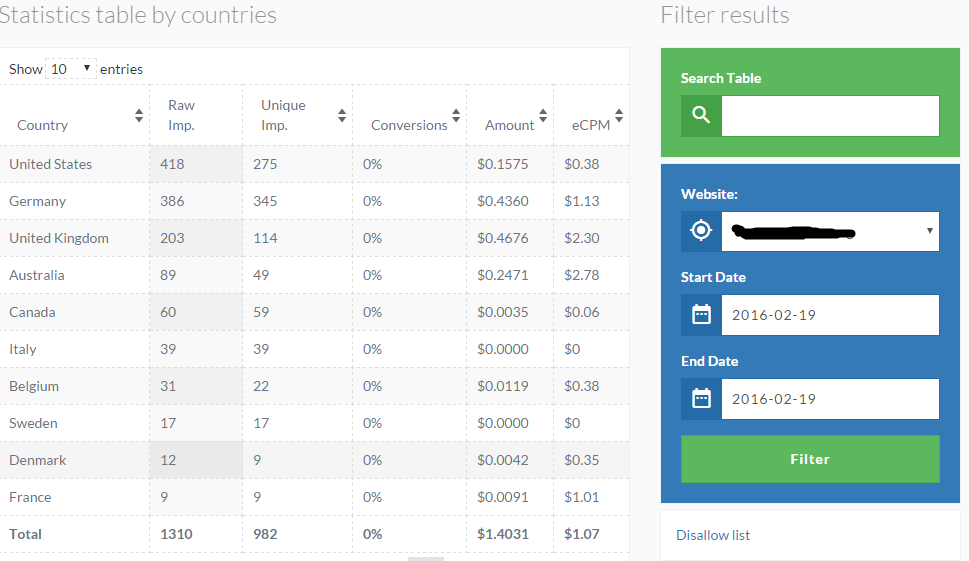Sort by Raw Imp. column arrows
Screen dimensions: 969x561
229,116
